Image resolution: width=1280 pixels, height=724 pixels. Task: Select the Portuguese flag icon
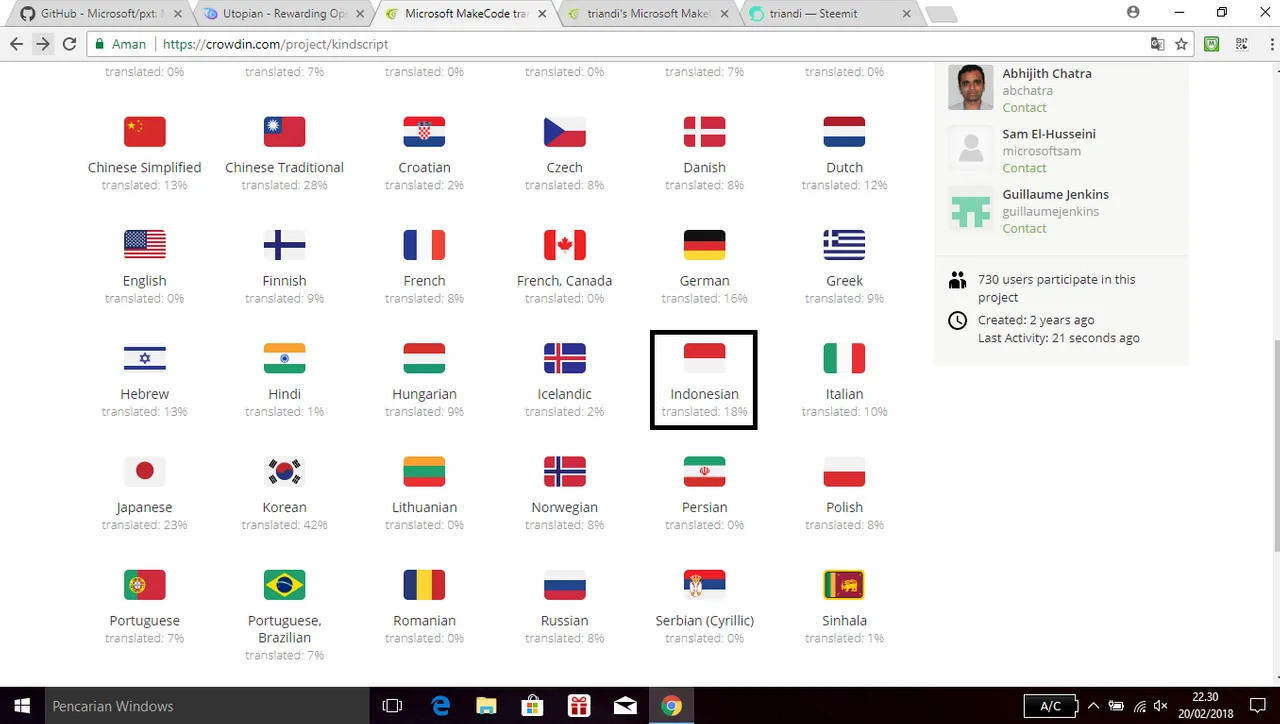[144, 585]
